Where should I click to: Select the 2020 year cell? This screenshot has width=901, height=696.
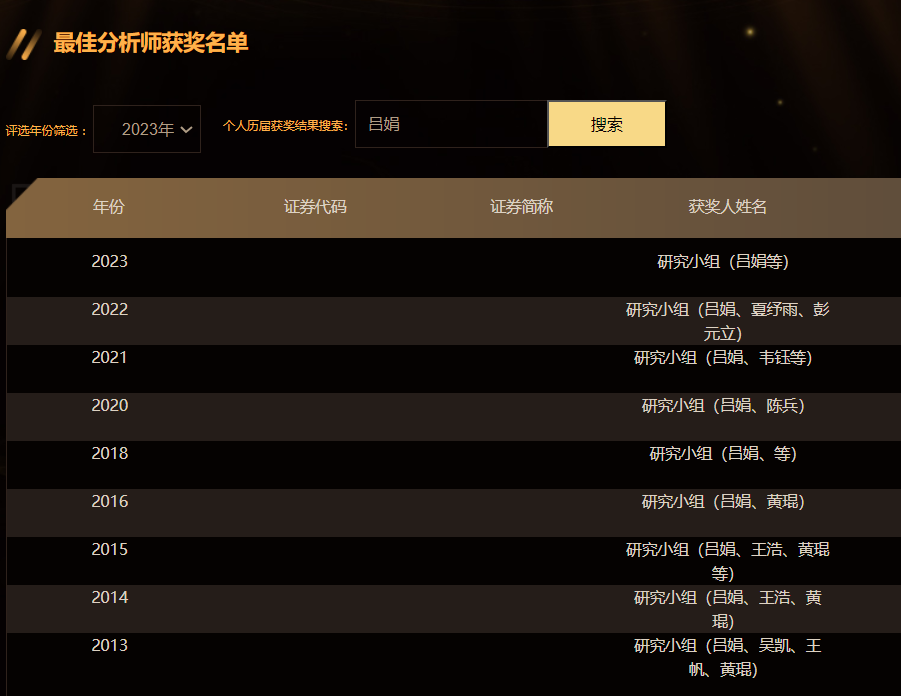click(109, 405)
